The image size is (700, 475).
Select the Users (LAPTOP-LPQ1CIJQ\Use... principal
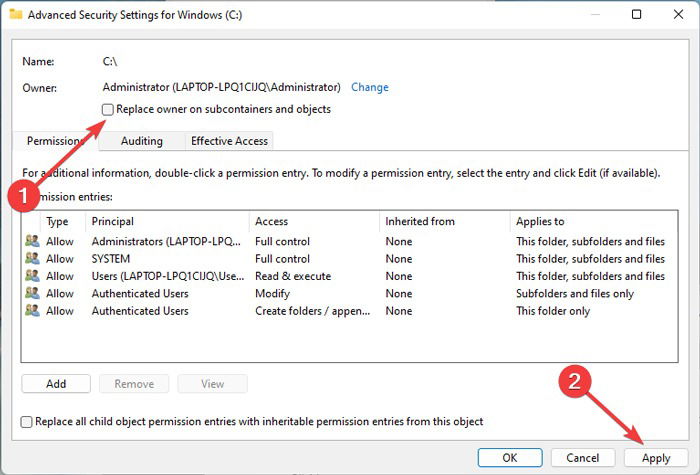point(168,276)
